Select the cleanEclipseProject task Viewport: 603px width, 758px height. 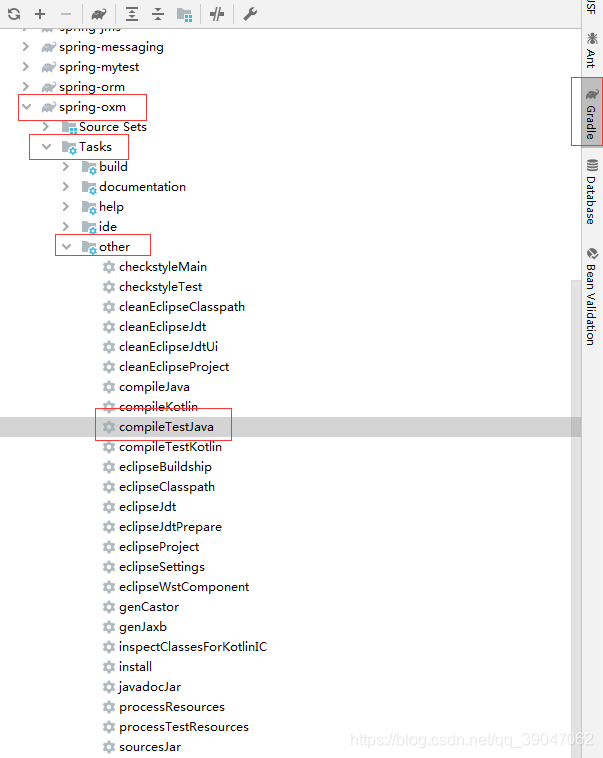174,367
